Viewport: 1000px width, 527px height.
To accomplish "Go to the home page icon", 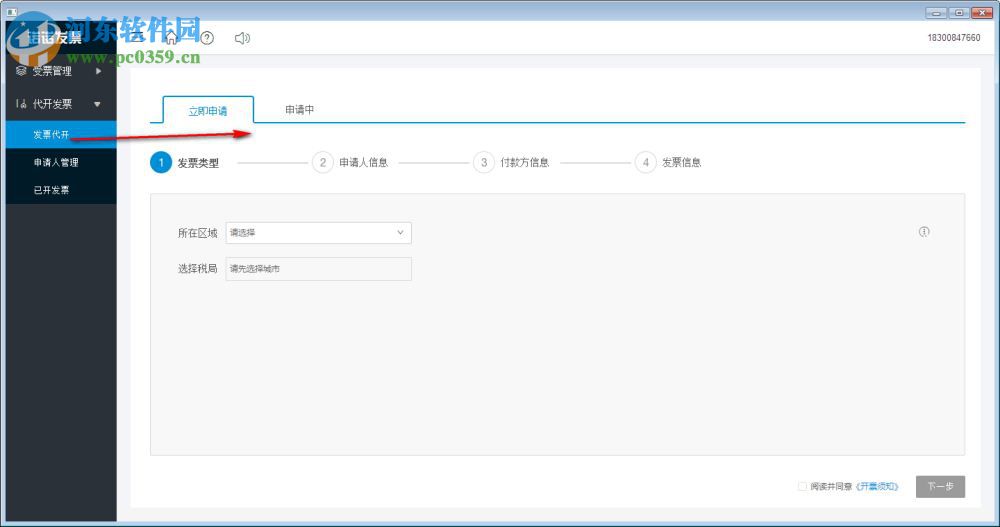I will [171, 38].
